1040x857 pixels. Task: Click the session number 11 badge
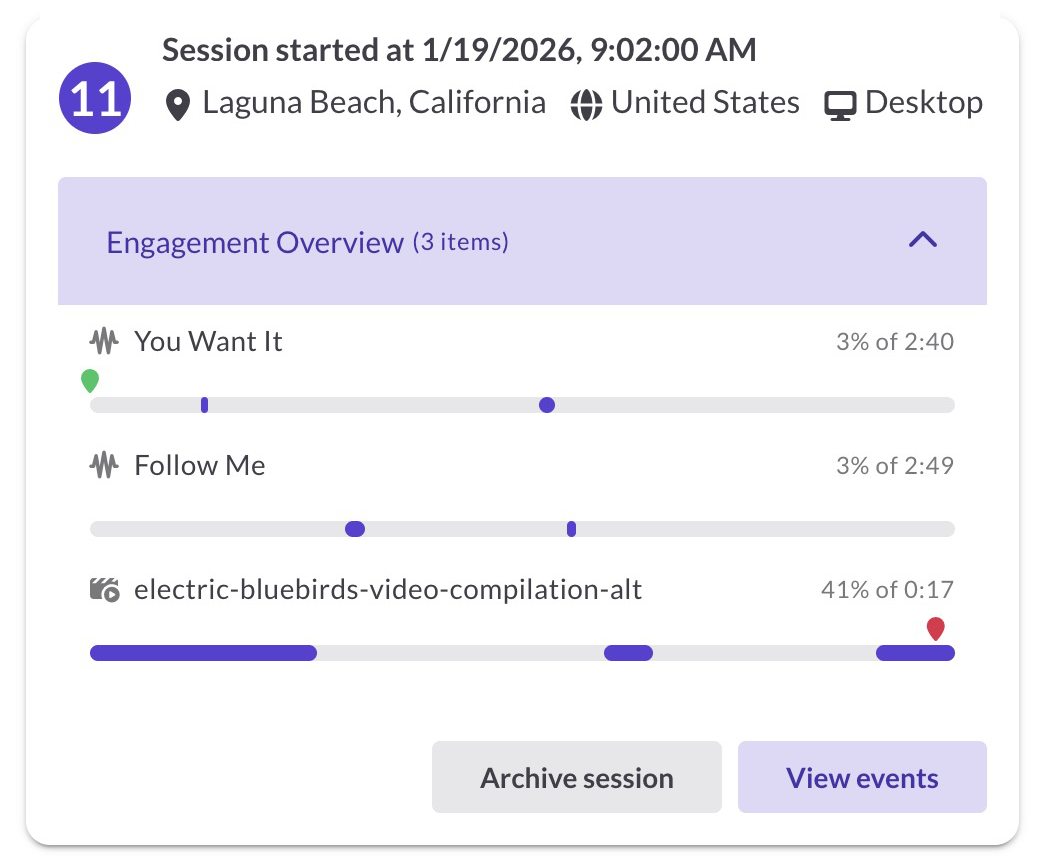coord(94,98)
